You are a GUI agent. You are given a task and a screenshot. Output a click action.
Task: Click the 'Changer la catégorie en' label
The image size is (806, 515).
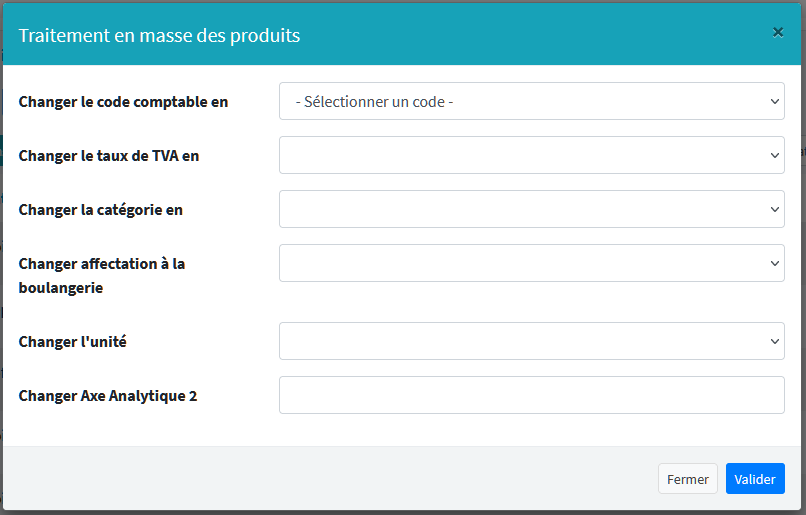pyautogui.click(x=100, y=210)
